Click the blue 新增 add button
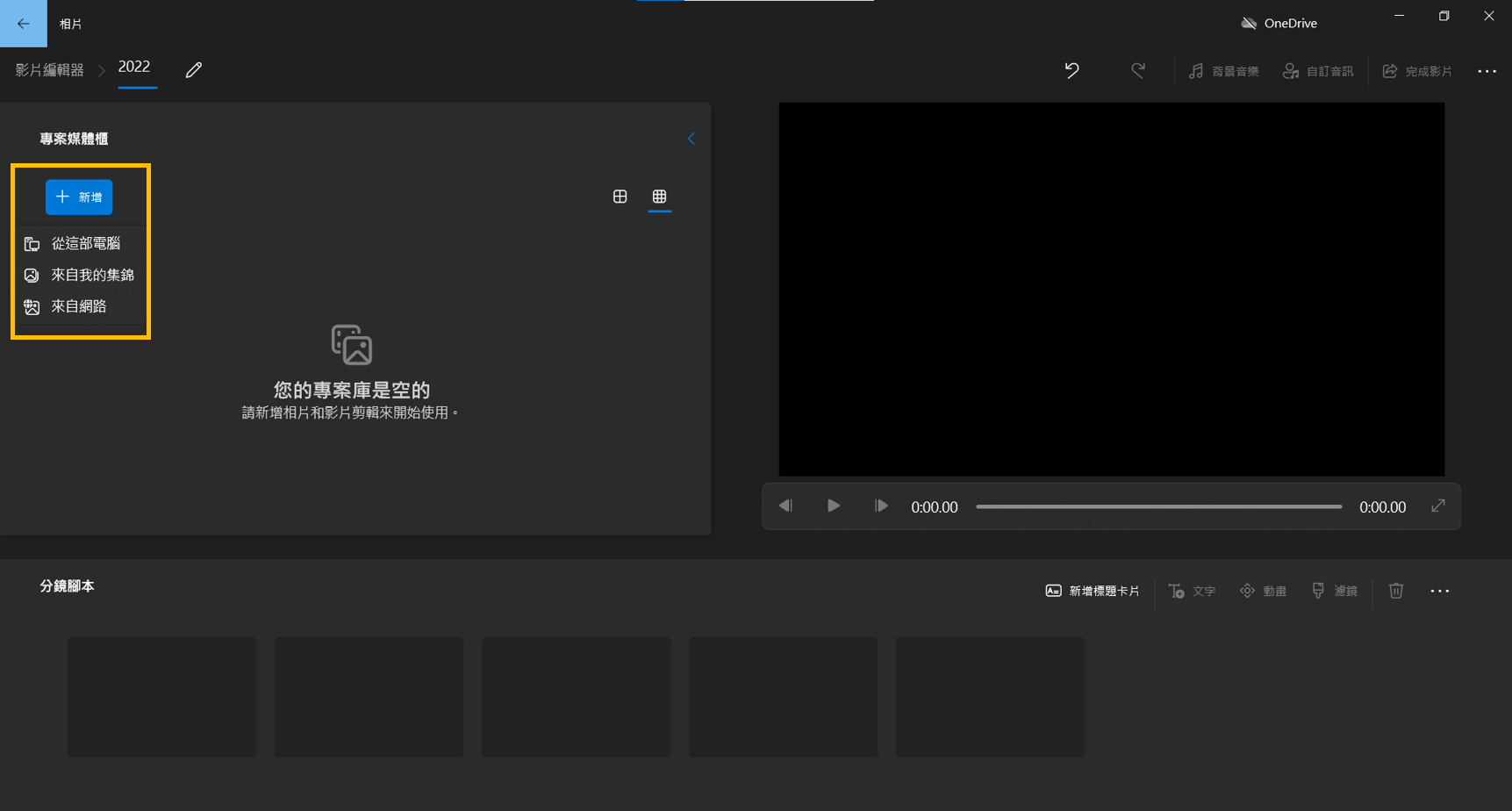The height and width of the screenshot is (811, 1512). [79, 197]
